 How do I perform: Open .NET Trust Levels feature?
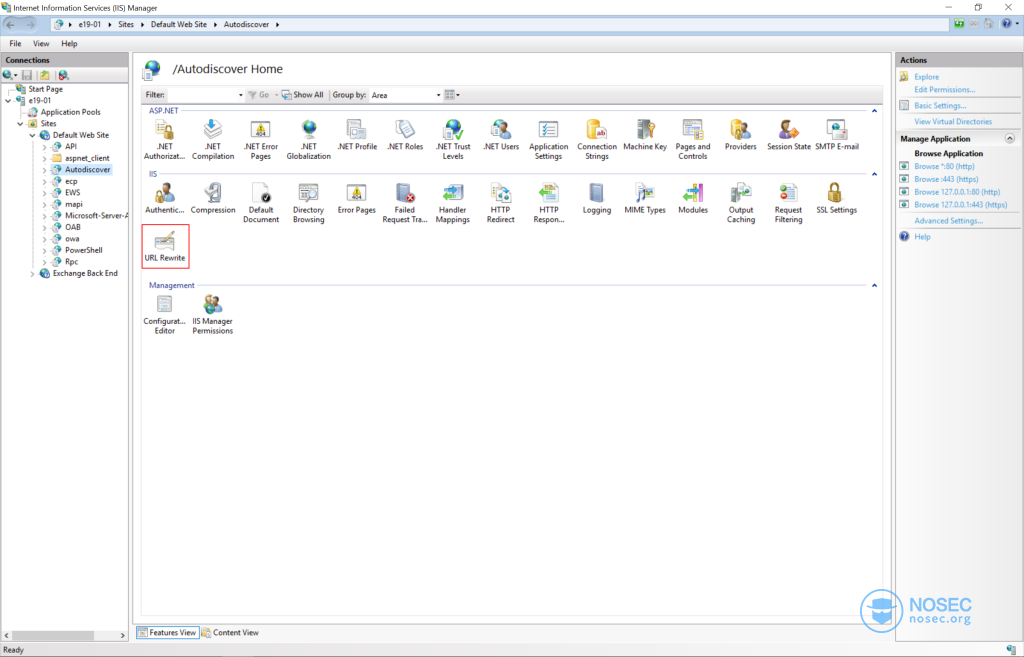[453, 140]
